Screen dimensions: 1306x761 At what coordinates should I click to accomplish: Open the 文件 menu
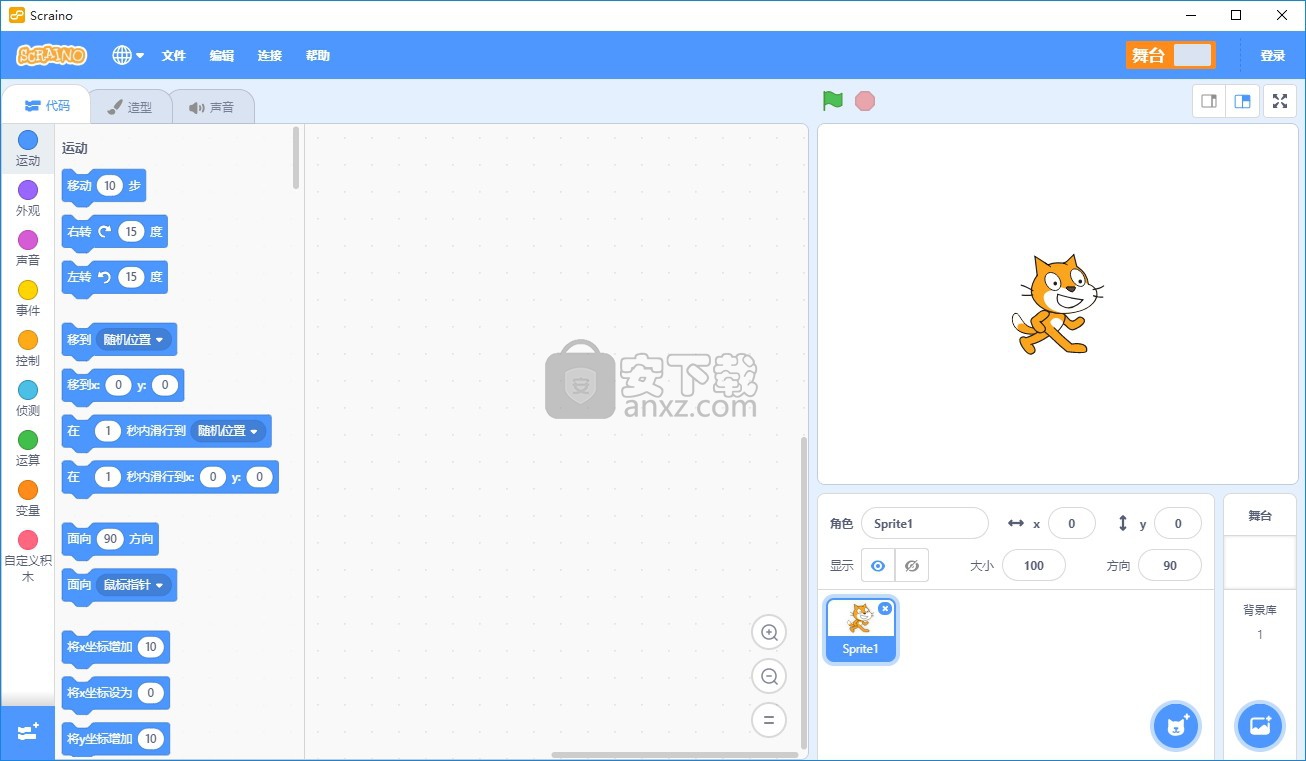point(174,56)
